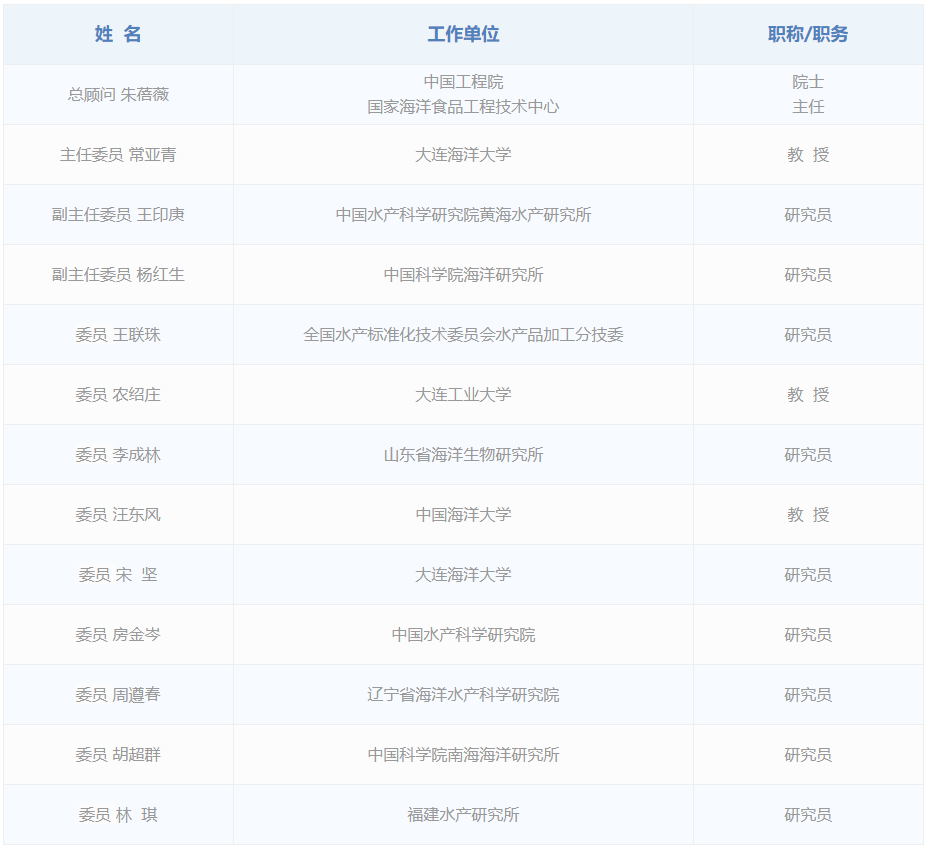Select the cell 主任委员 常亚青

[118, 154]
